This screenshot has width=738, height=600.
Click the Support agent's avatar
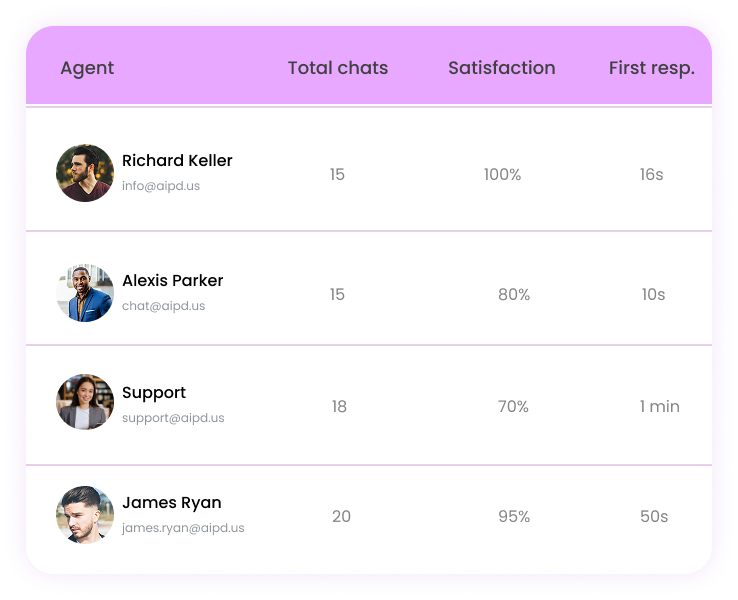click(85, 403)
